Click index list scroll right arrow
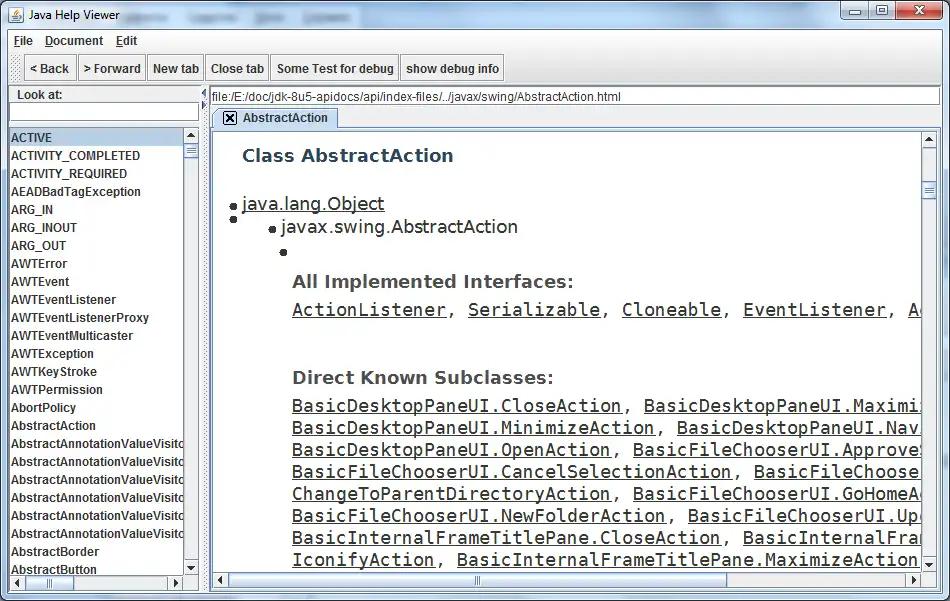Screen dimensions: 950x601 coord(176,583)
